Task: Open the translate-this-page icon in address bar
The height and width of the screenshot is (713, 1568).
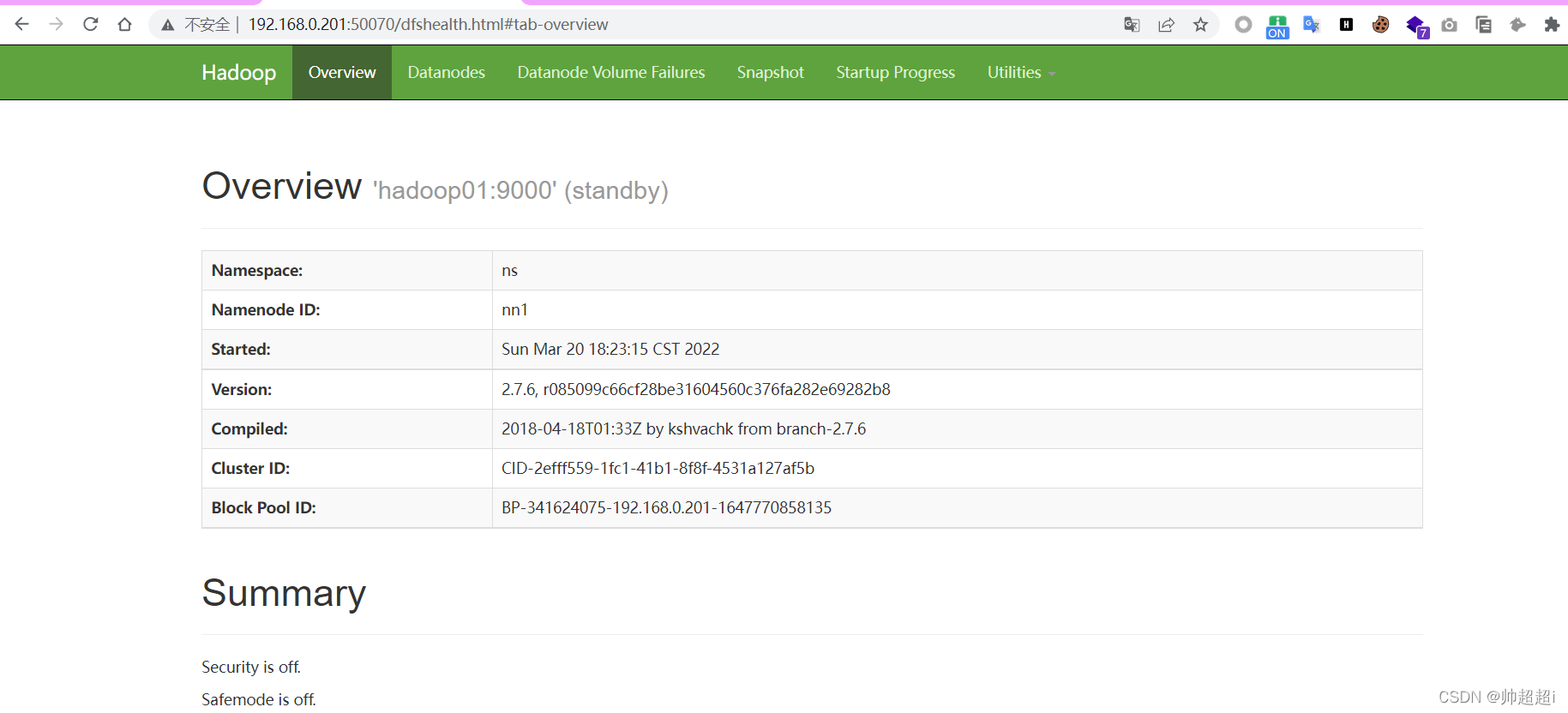Action: (x=1132, y=25)
